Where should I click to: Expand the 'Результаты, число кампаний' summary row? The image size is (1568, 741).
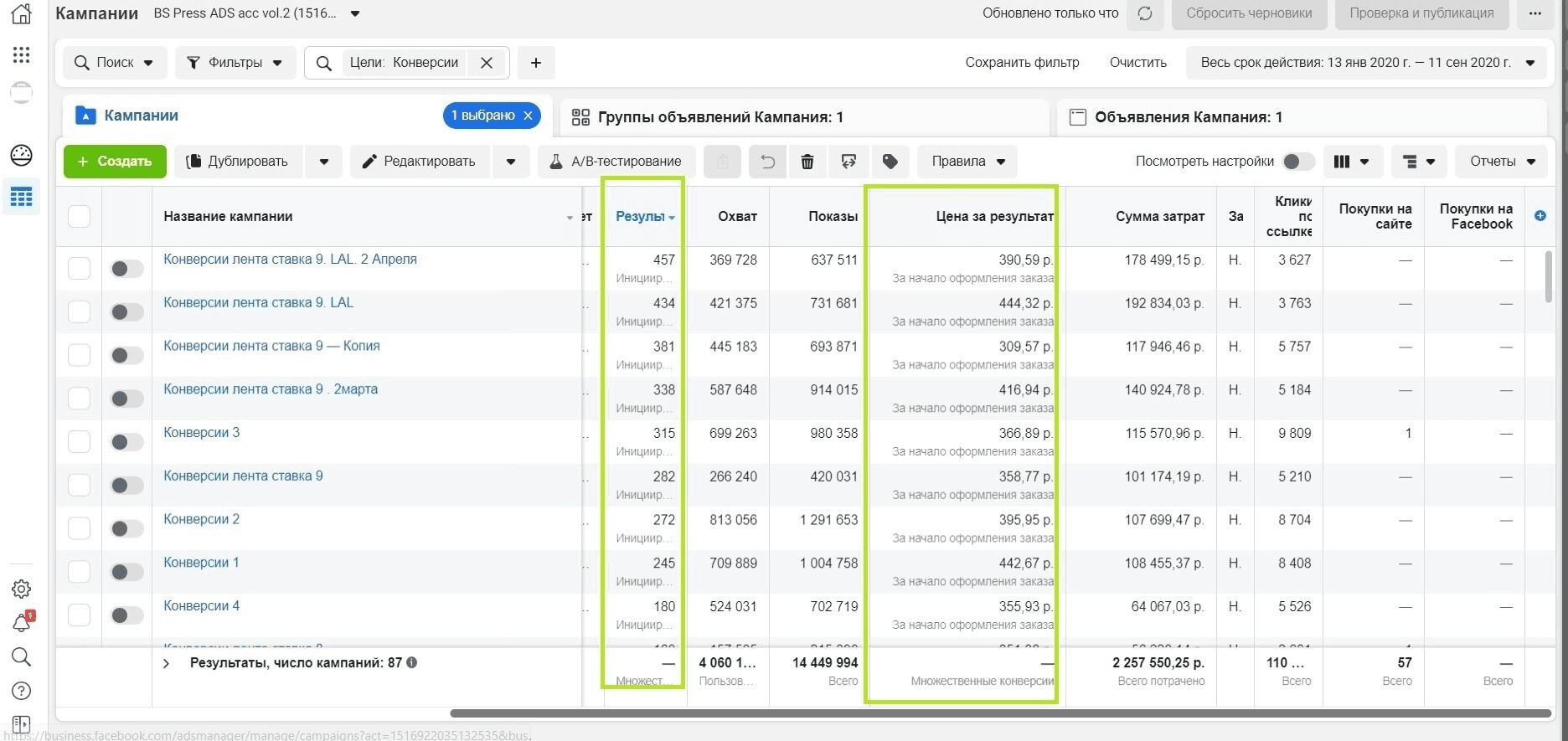[x=166, y=663]
